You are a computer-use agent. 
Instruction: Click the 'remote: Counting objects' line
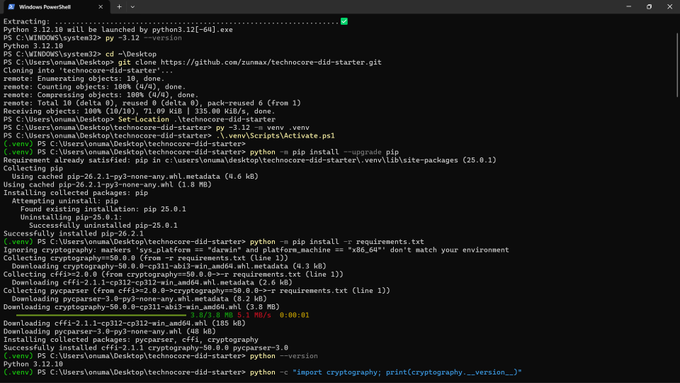(95, 87)
